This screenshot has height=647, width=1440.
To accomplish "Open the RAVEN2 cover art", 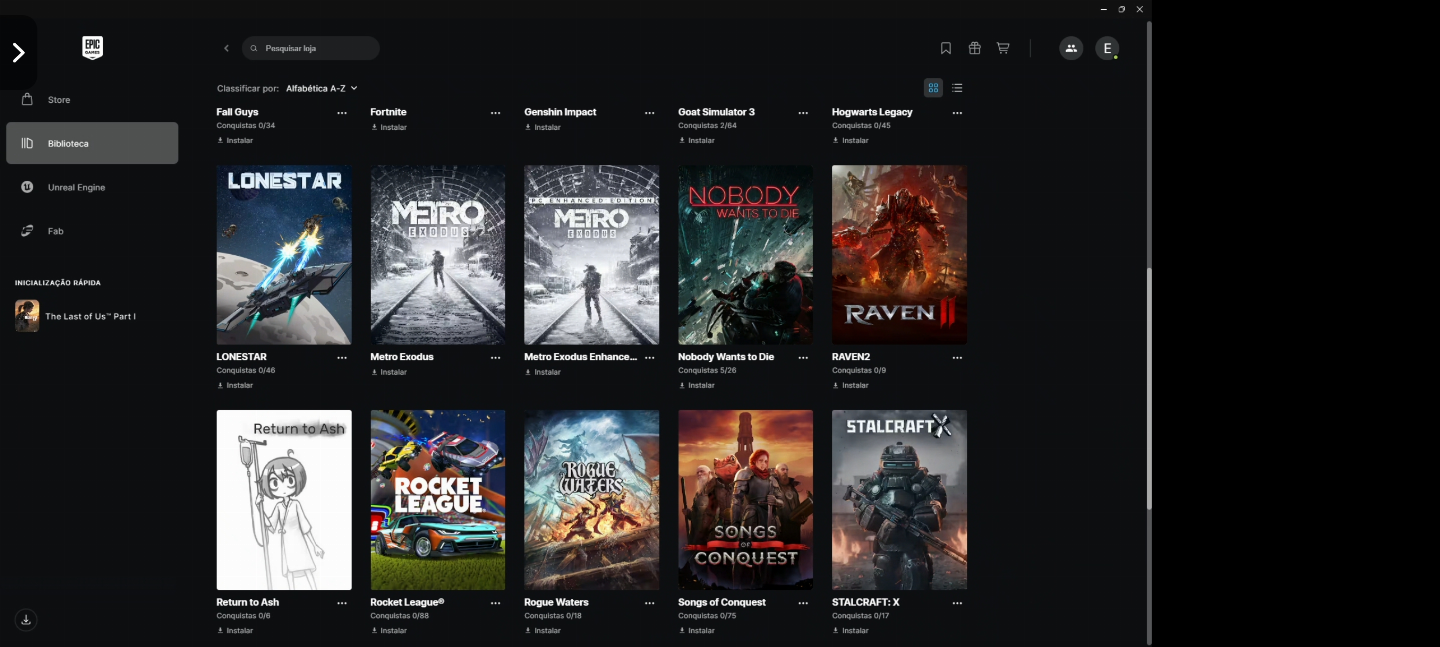I will [899, 255].
